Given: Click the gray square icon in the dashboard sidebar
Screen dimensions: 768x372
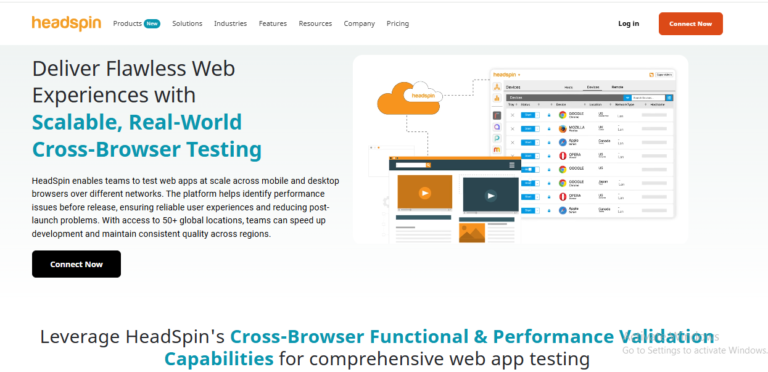Looking at the screenshot, I should pos(497,116).
